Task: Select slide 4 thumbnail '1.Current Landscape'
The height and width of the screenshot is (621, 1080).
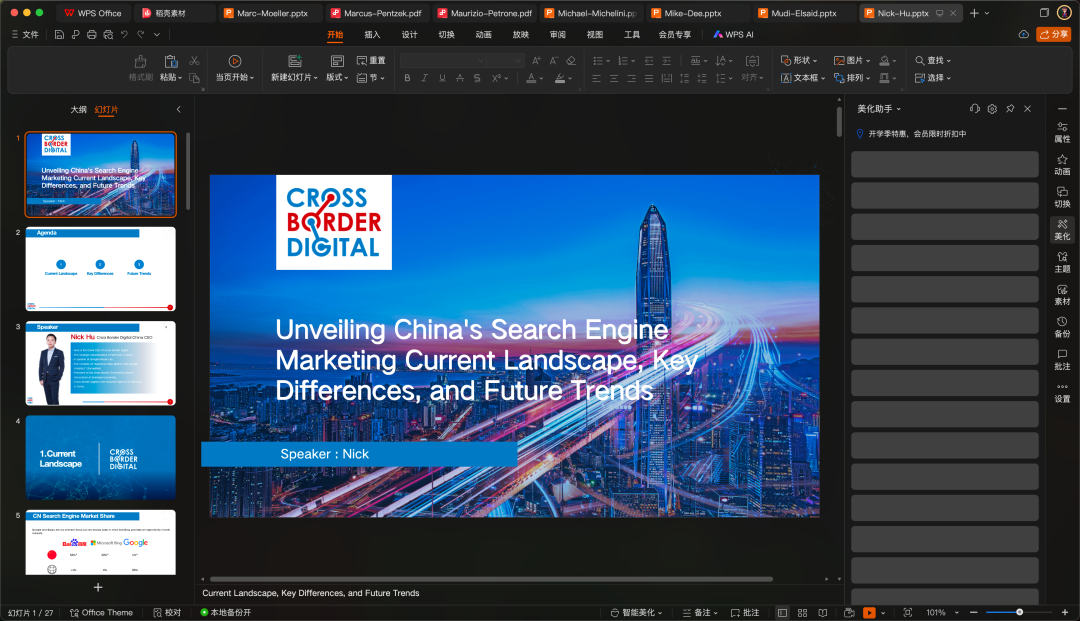Action: [x=101, y=457]
